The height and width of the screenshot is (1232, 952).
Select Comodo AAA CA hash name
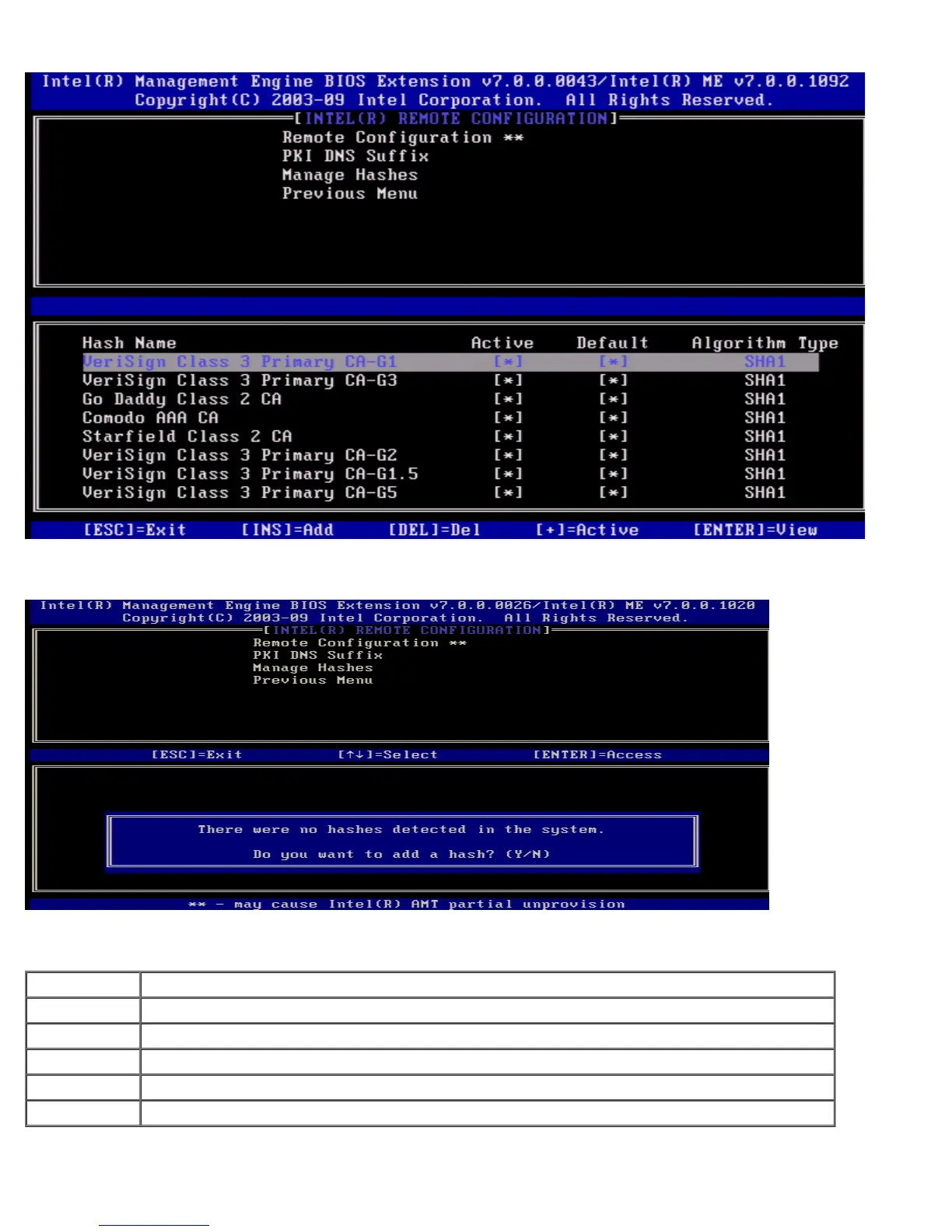pyautogui.click(x=150, y=418)
